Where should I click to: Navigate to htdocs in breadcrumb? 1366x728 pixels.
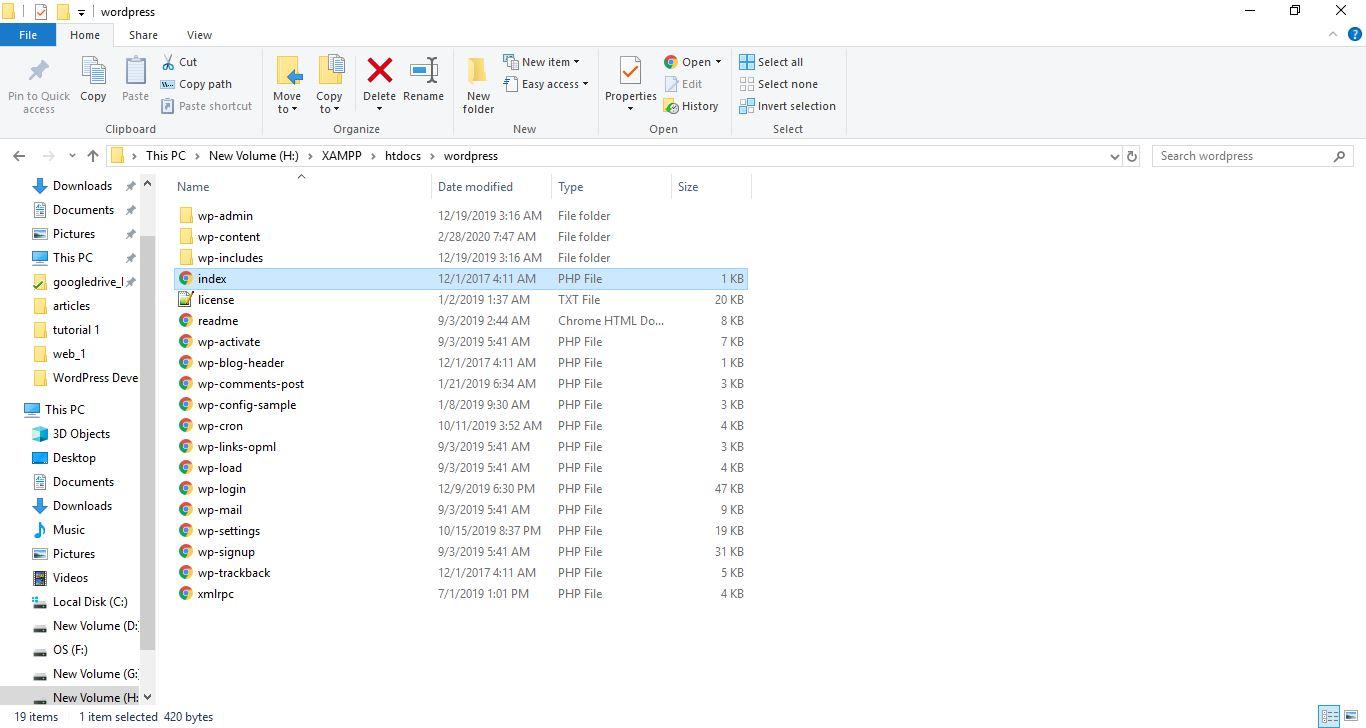click(403, 156)
